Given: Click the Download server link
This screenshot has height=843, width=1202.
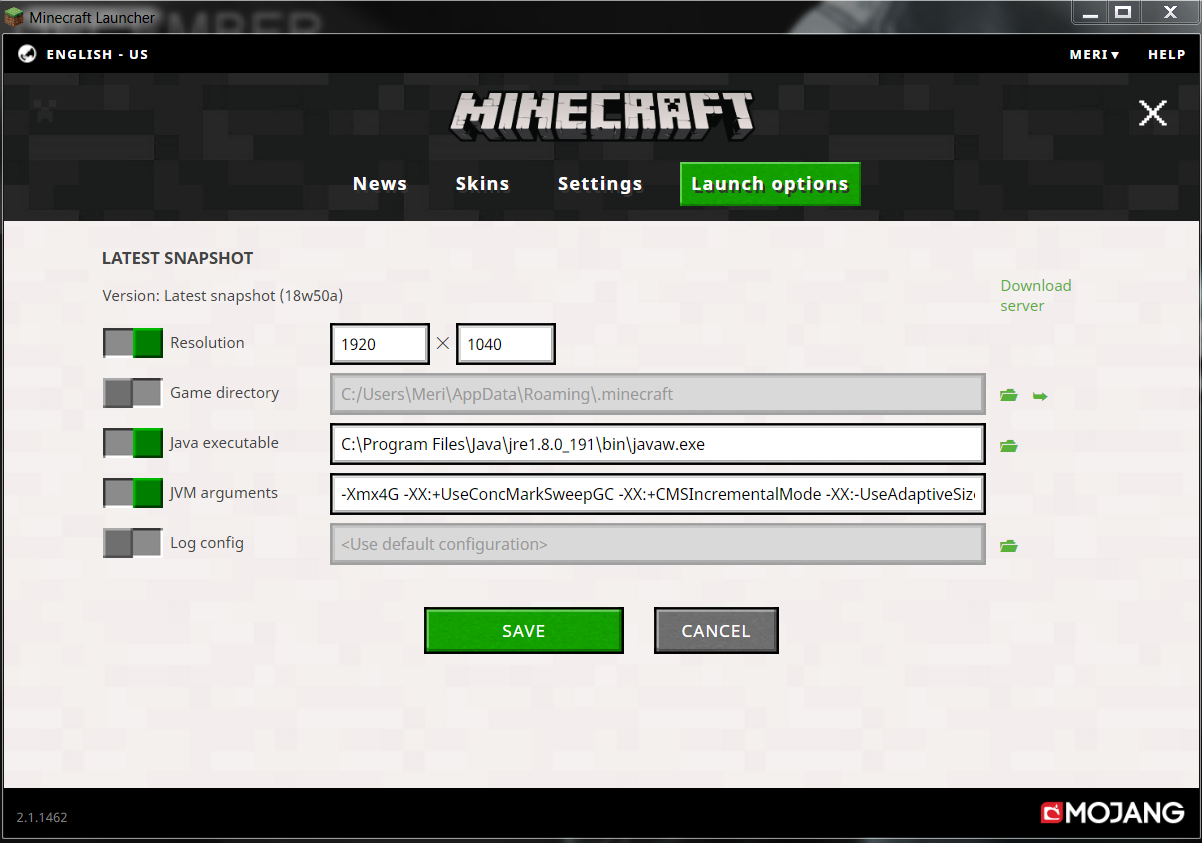Looking at the screenshot, I should pos(1035,296).
